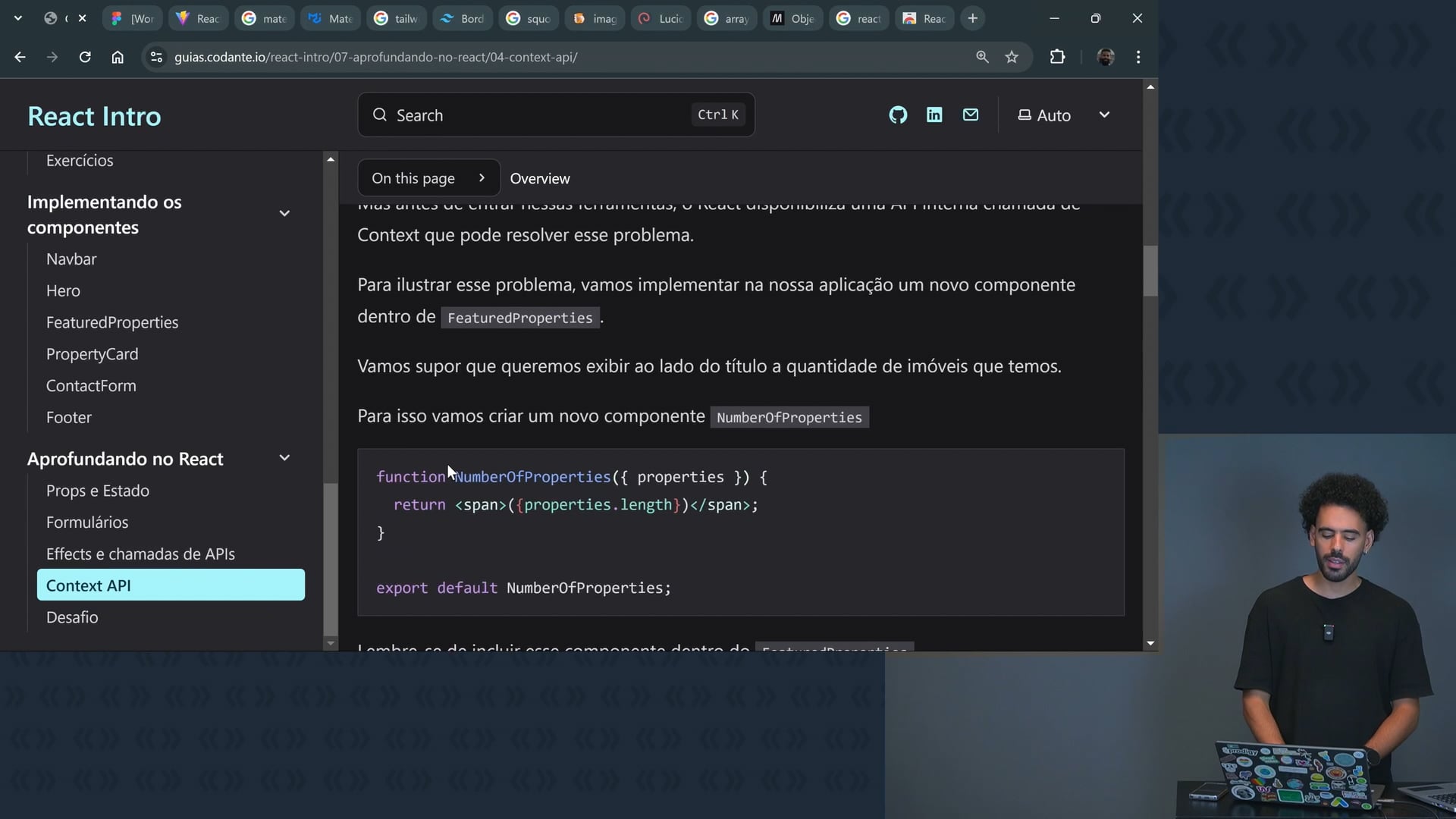Click the zoom magnifier in address bar
This screenshot has height=819, width=1456.
982,57
